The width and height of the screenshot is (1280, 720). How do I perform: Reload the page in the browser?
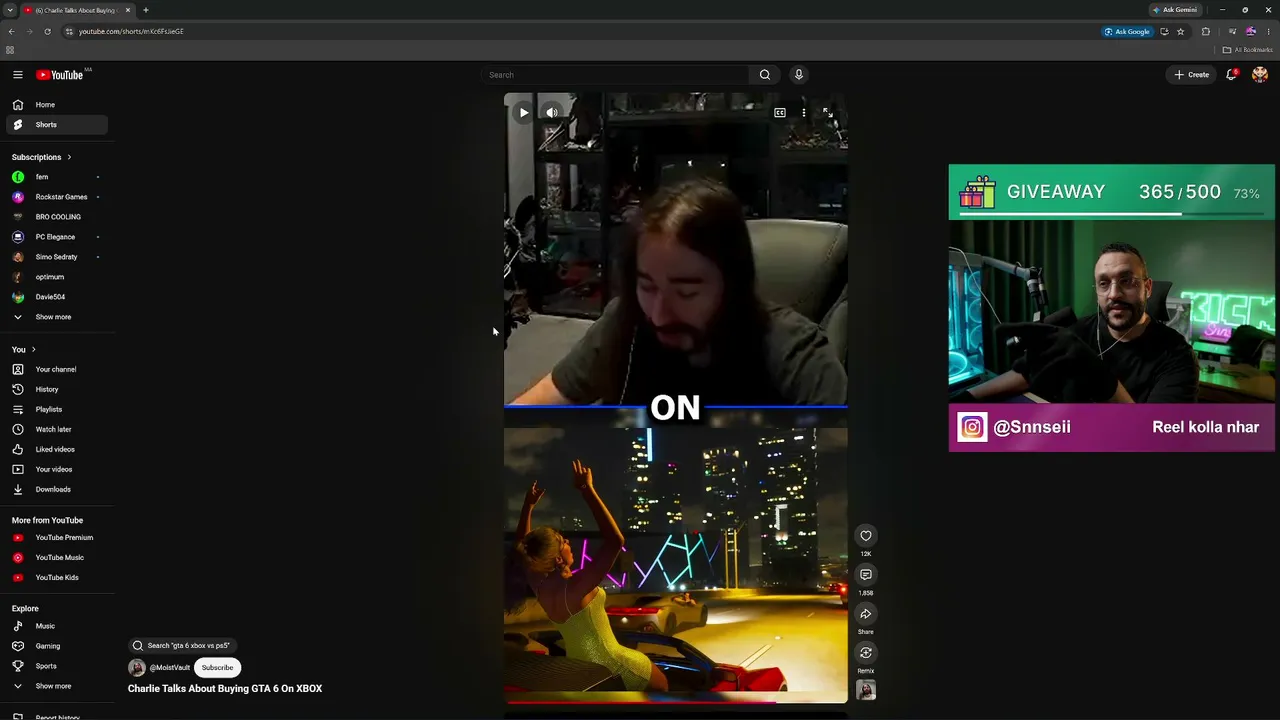point(47,31)
